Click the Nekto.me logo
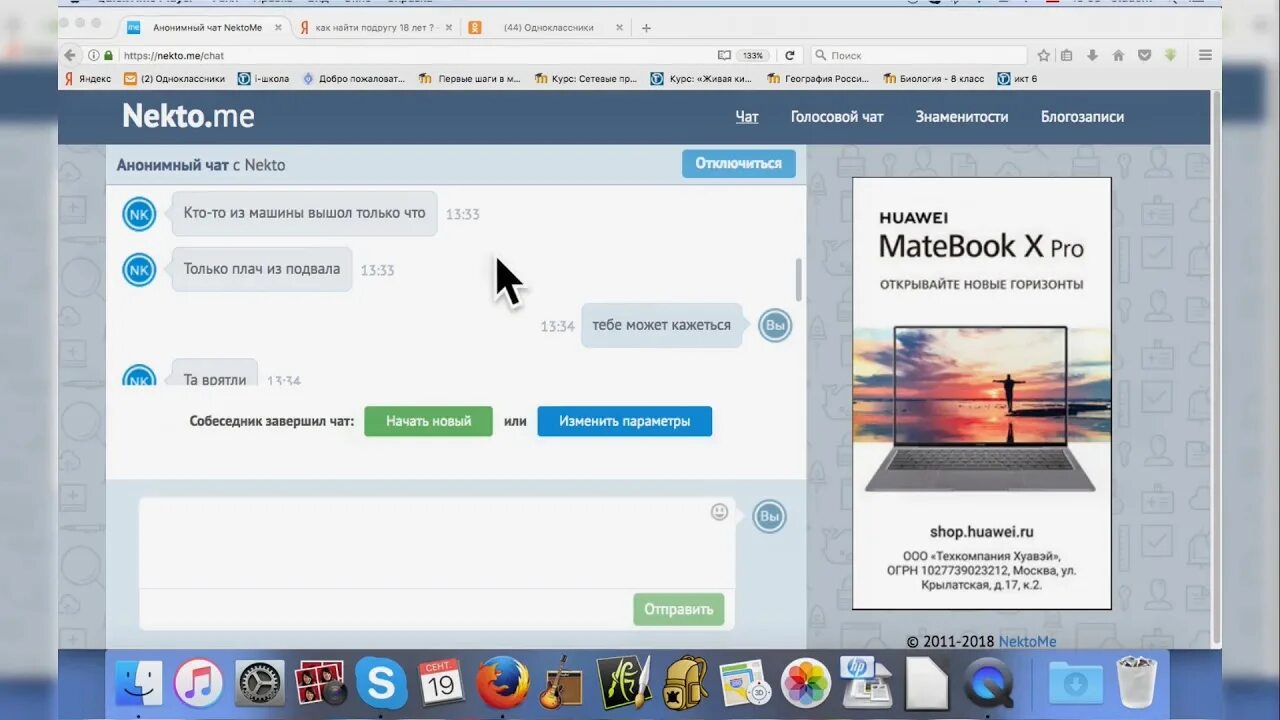The image size is (1280, 720). [188, 116]
